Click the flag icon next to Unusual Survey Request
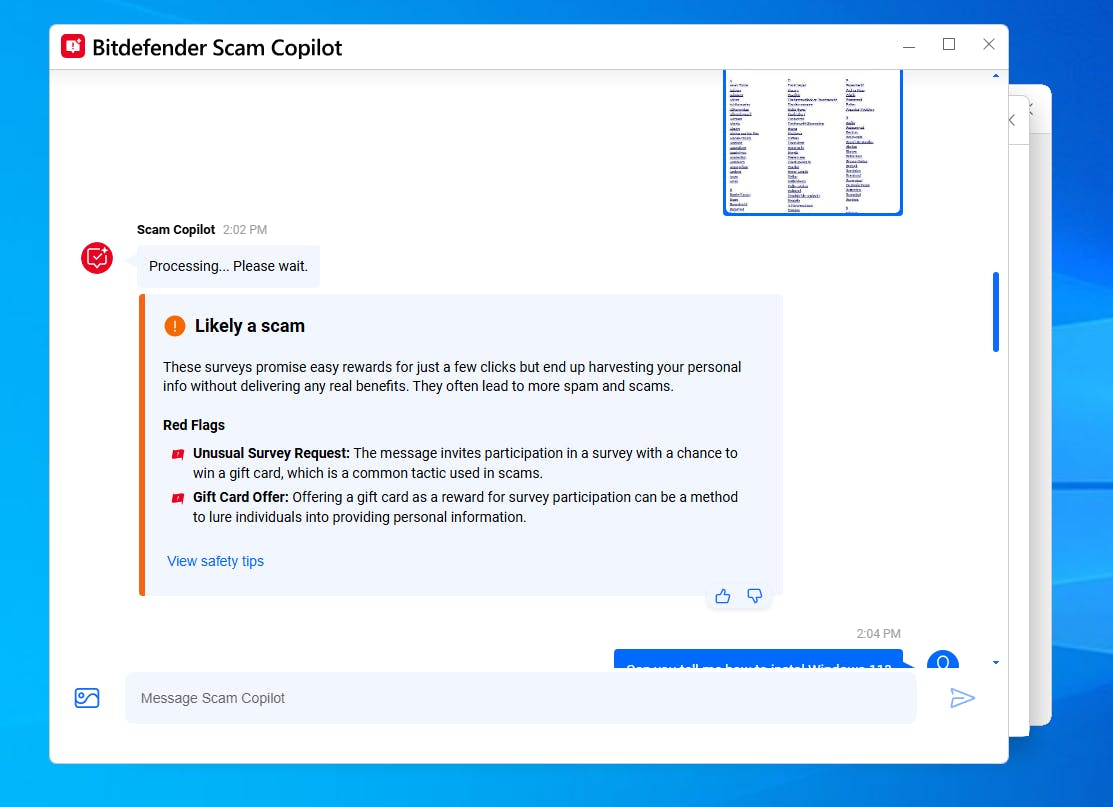1113x807 pixels. point(178,454)
